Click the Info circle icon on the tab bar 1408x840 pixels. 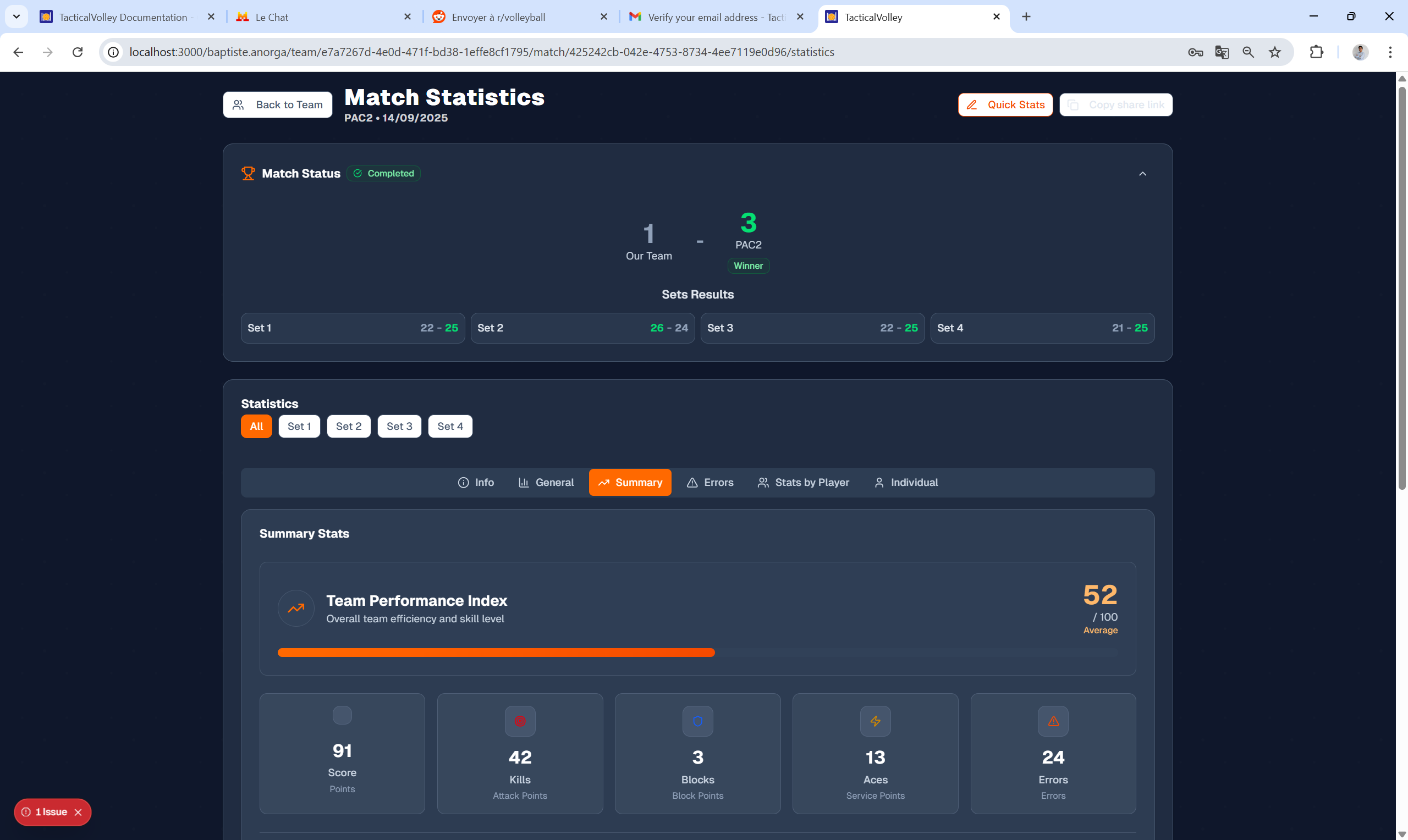pos(463,482)
